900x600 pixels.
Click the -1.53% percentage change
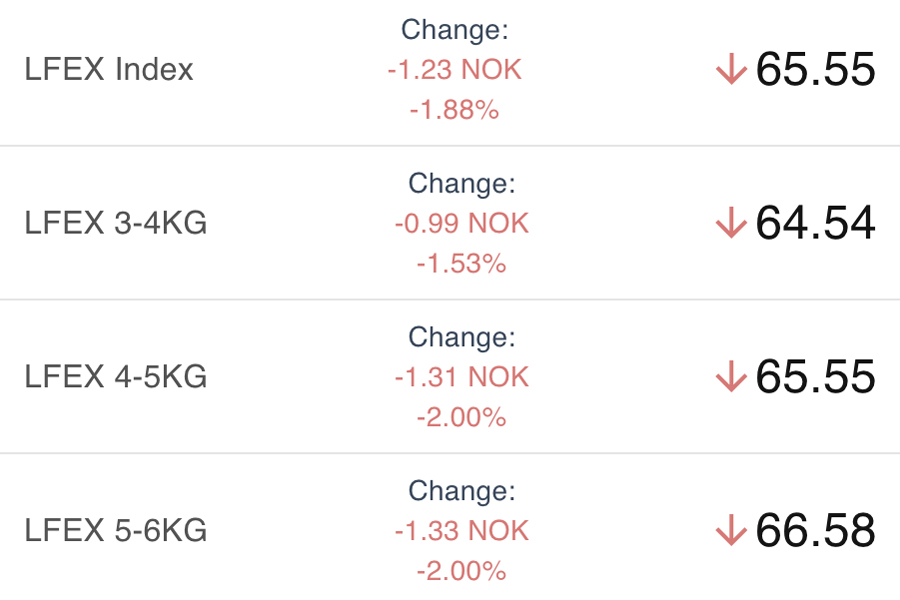coord(461,264)
